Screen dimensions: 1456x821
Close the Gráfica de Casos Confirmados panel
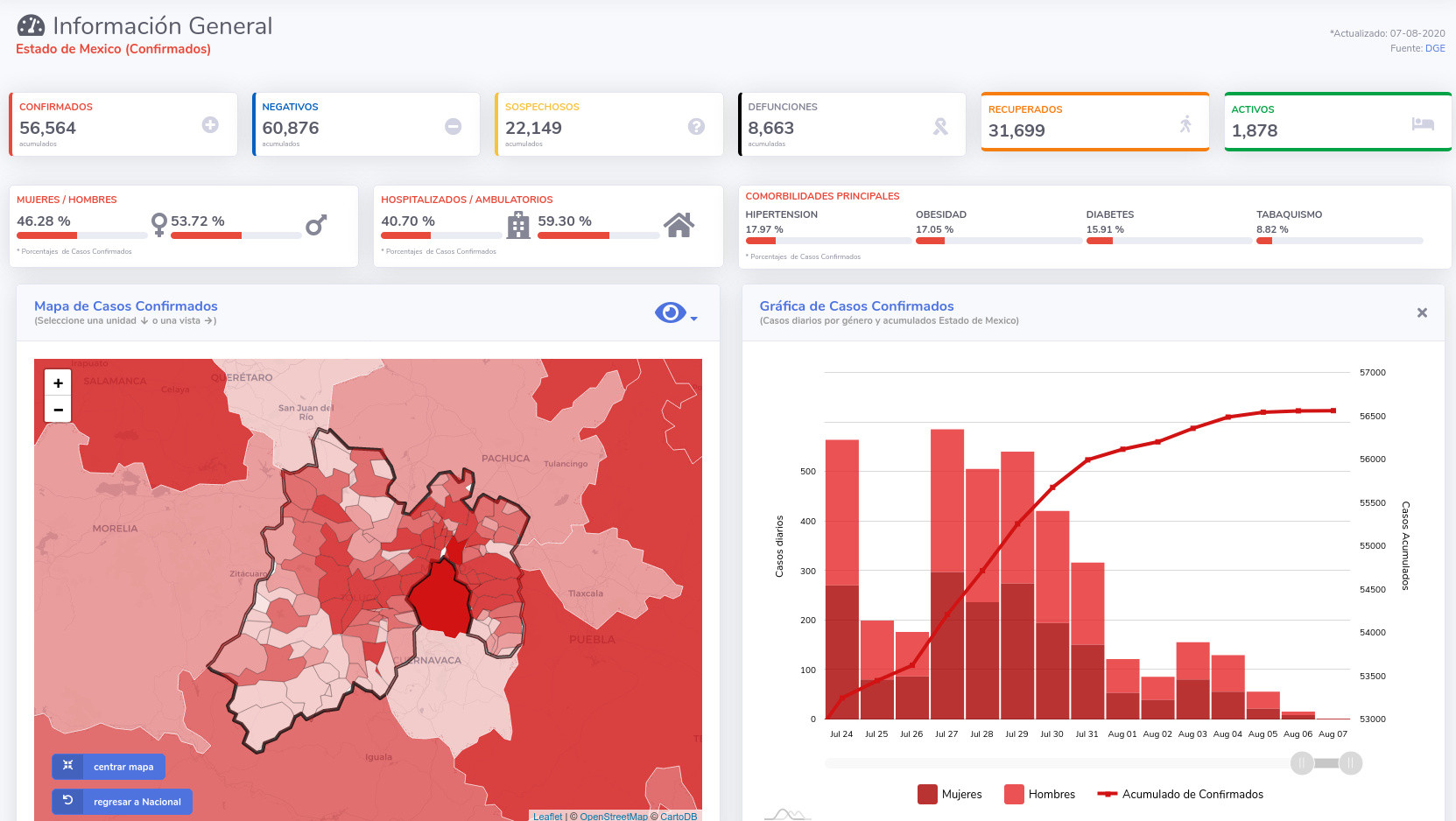1422,312
